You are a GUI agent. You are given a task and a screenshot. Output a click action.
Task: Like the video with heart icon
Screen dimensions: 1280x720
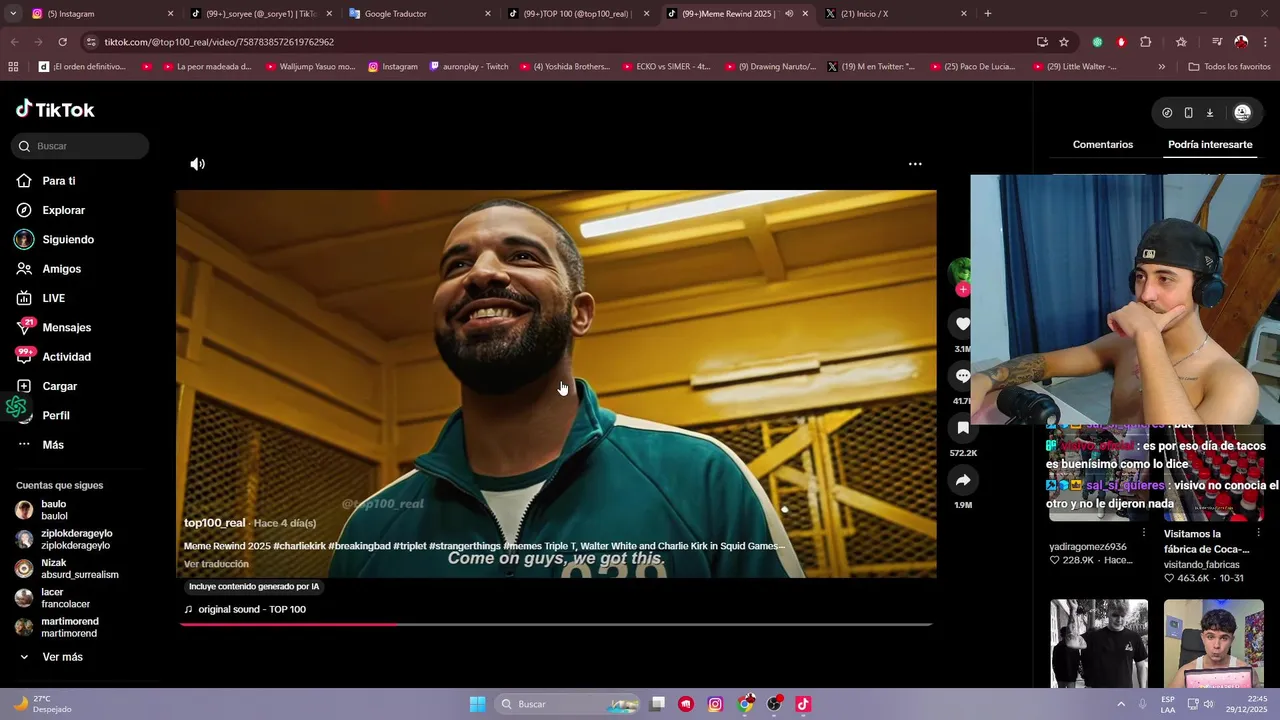click(x=963, y=324)
